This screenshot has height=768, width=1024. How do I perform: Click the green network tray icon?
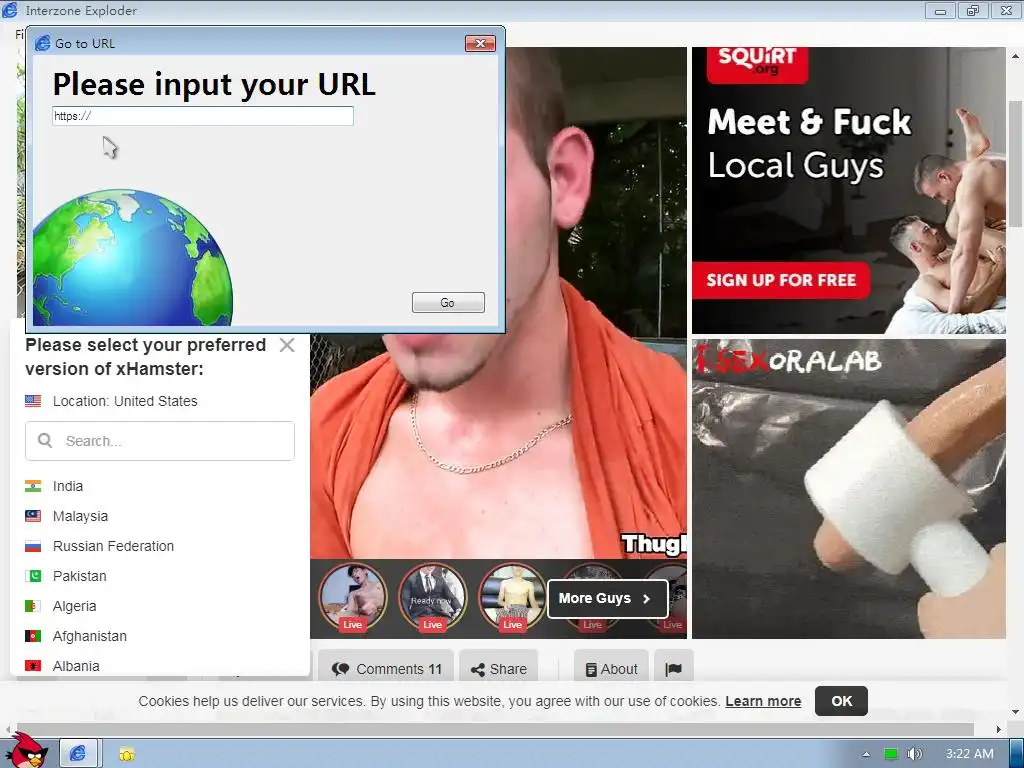[891, 754]
